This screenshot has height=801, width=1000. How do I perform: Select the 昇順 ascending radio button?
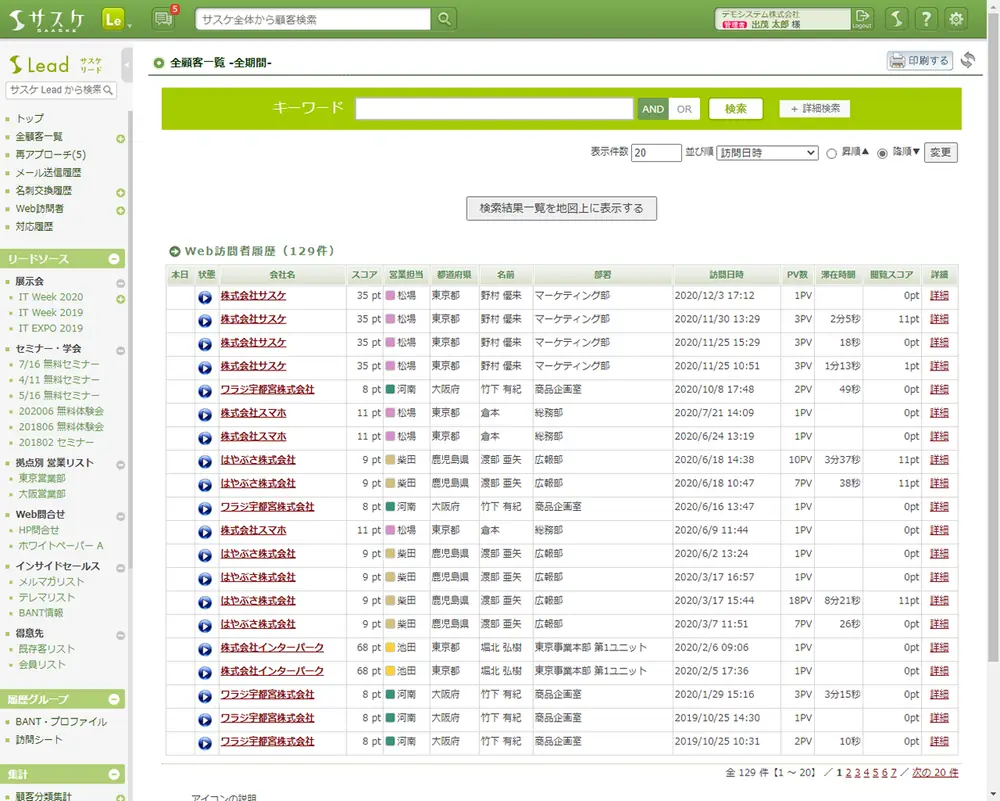(831, 153)
